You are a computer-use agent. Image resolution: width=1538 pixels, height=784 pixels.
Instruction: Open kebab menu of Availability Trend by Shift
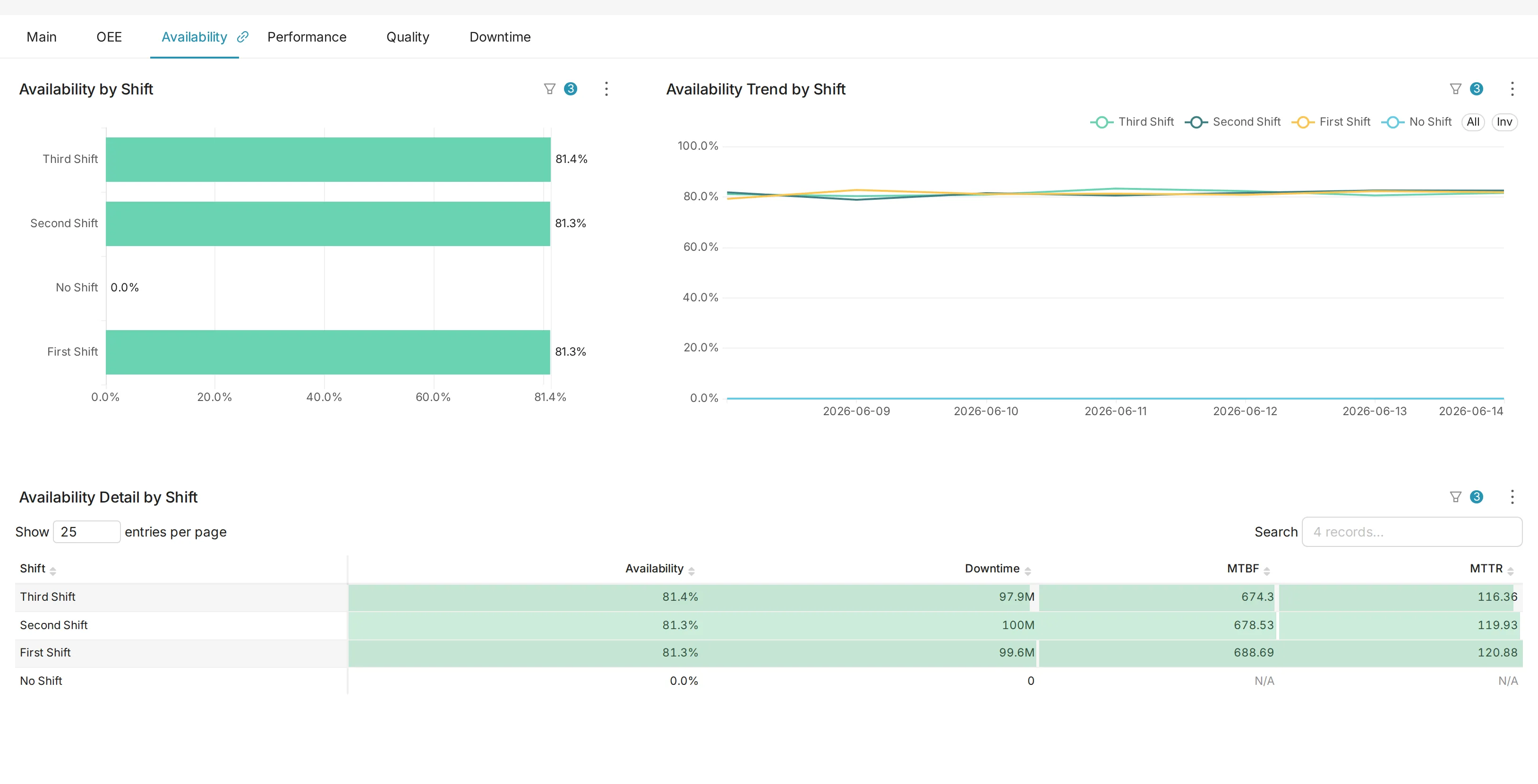pos(1512,89)
